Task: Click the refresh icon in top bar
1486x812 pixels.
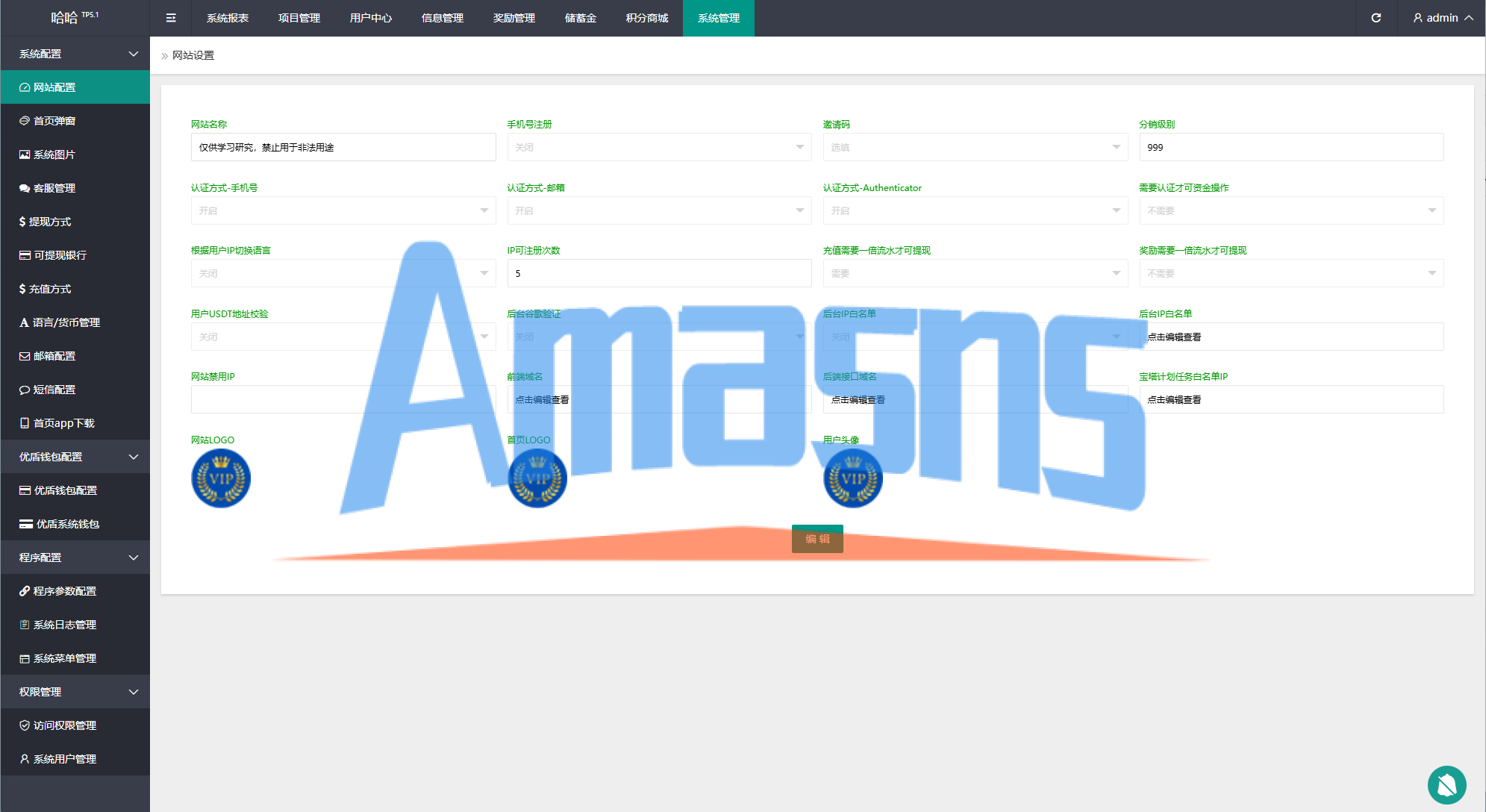Action: 1376,18
